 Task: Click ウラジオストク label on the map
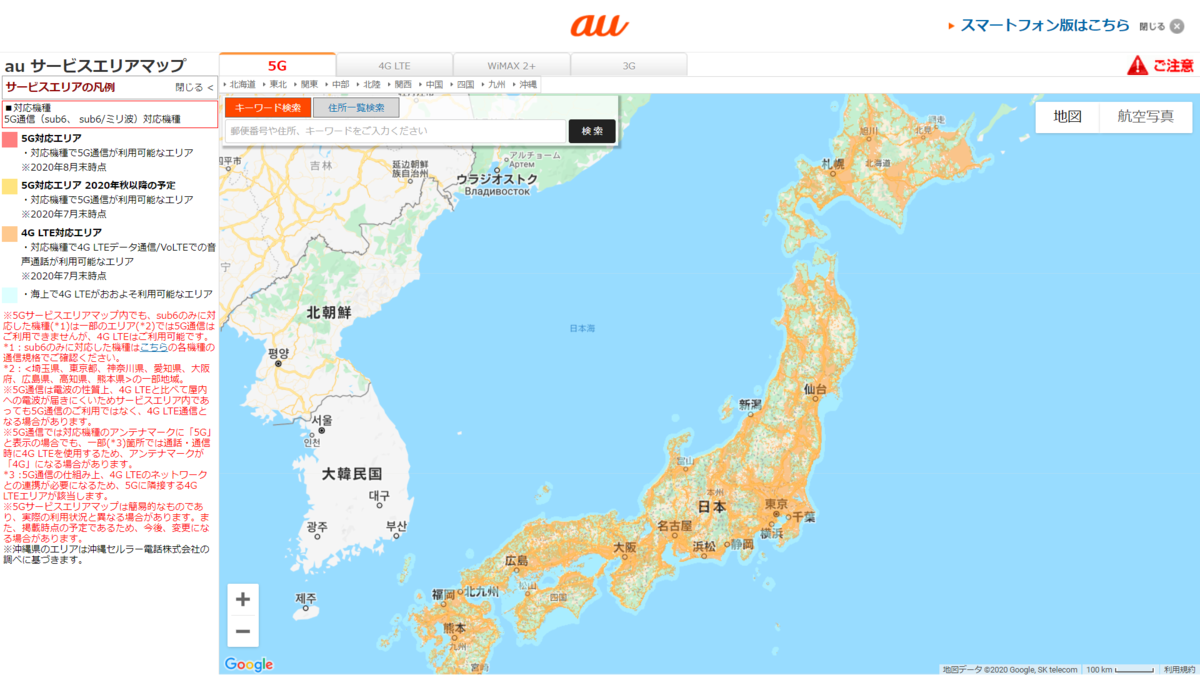[497, 179]
